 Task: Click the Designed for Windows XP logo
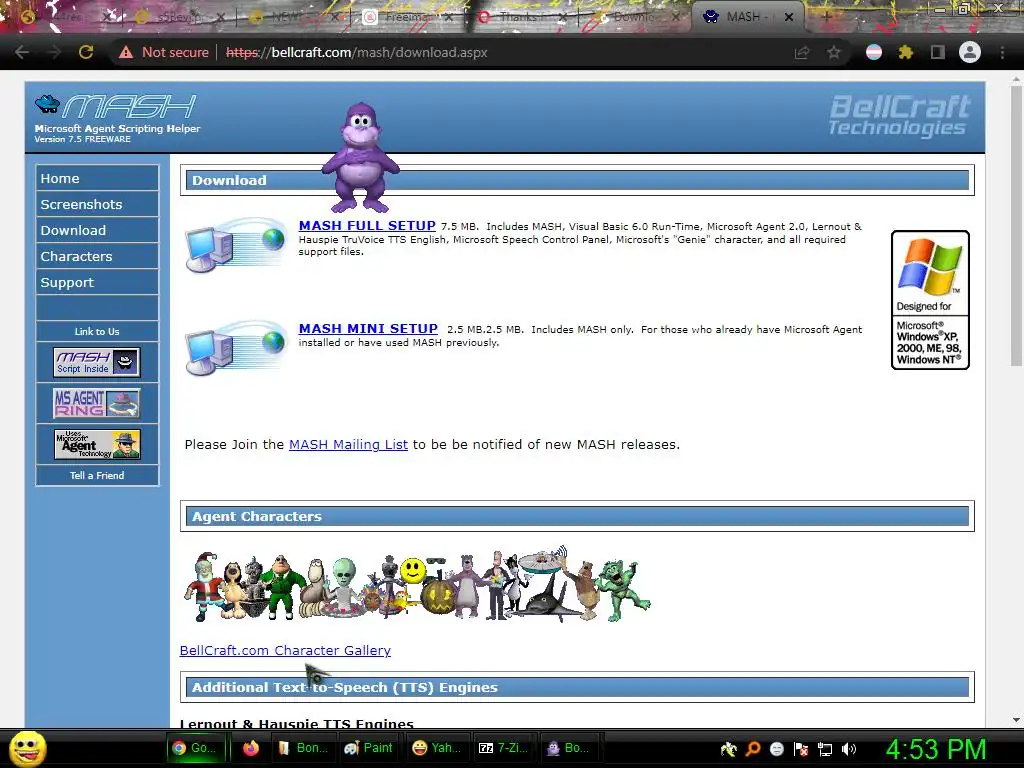coord(930,300)
